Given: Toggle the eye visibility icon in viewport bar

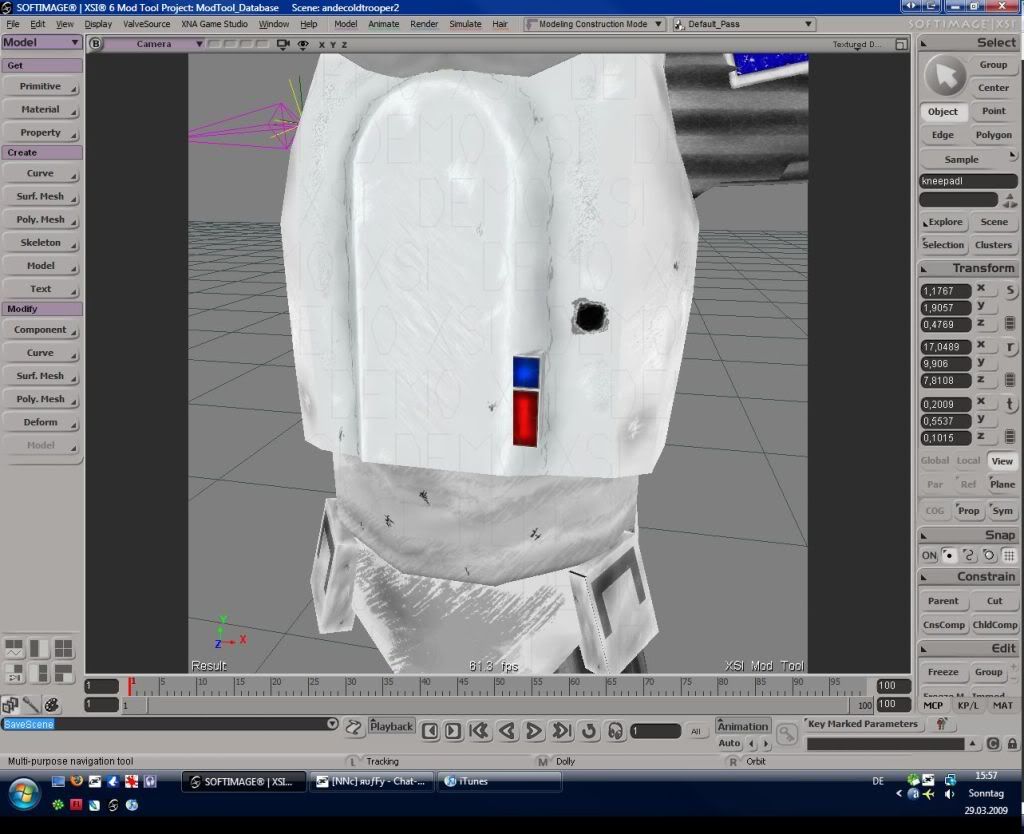Looking at the screenshot, I should [303, 44].
